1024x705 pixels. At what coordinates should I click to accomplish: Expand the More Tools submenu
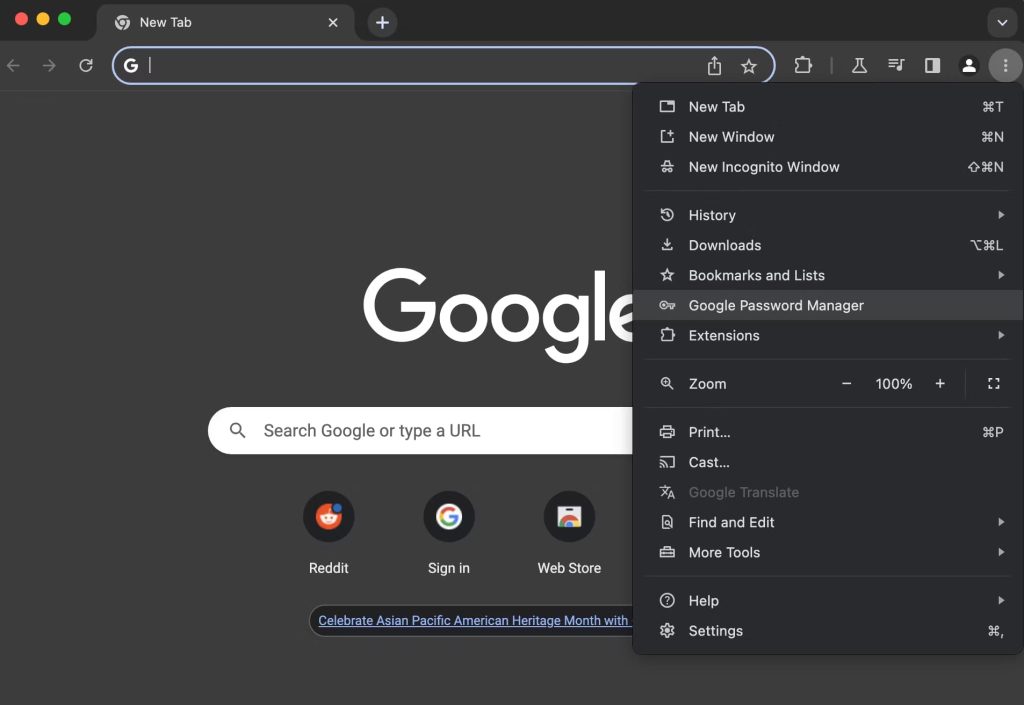(1001, 552)
